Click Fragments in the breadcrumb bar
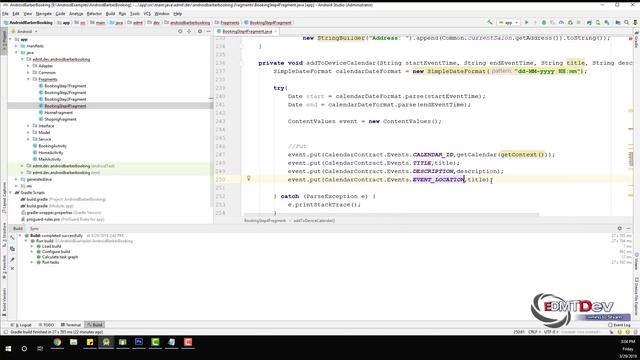Image resolution: width=640 pixels, height=360 pixels. 227,22
